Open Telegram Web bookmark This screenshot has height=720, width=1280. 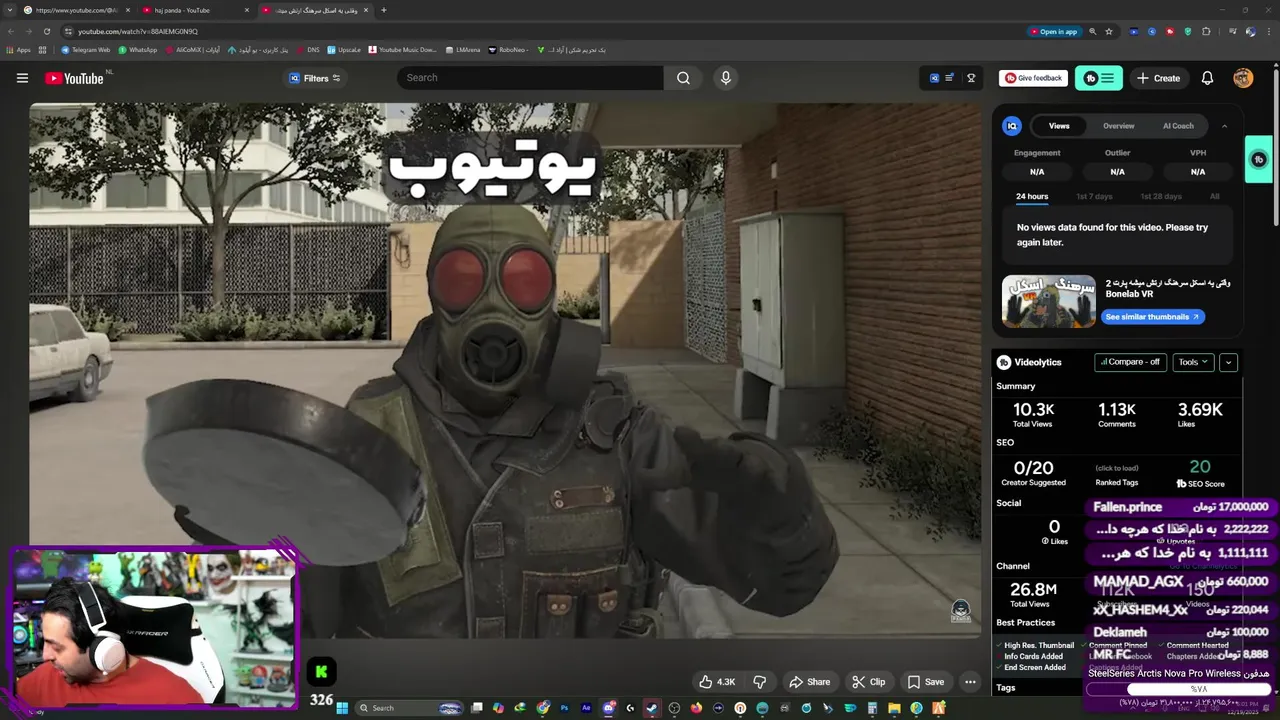point(86,49)
